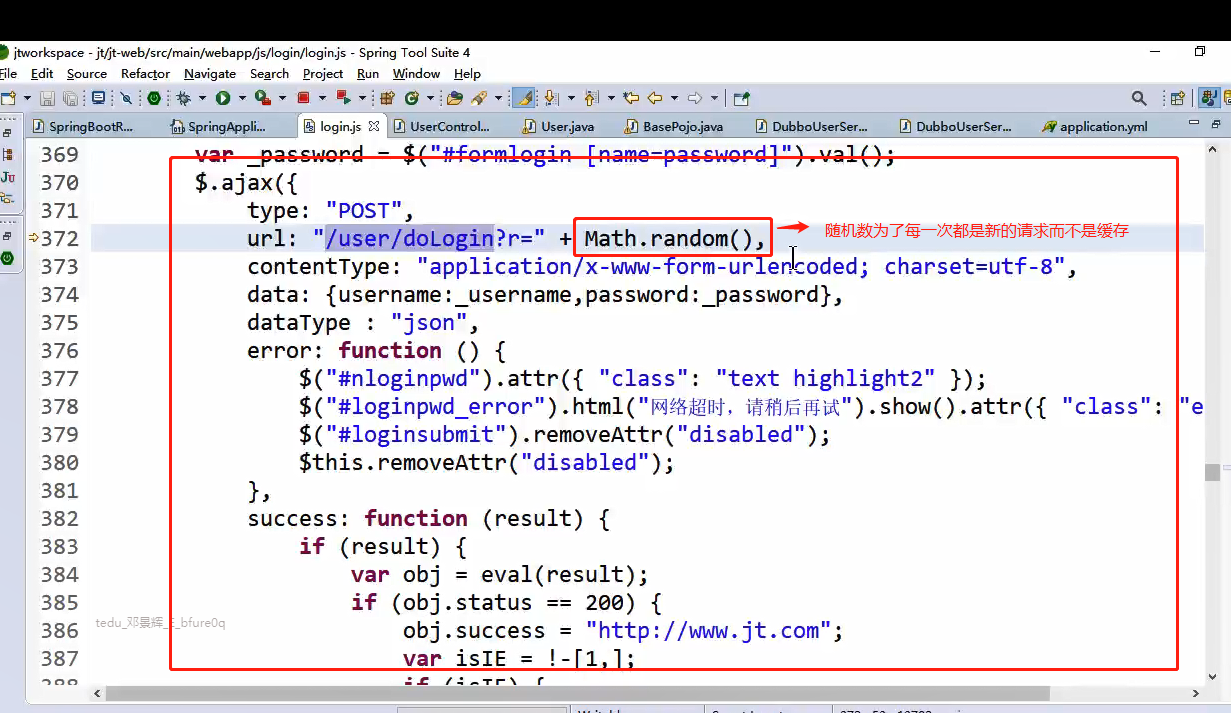The image size is (1231, 713).
Task: Run the application with green Run icon
Action: click(223, 98)
